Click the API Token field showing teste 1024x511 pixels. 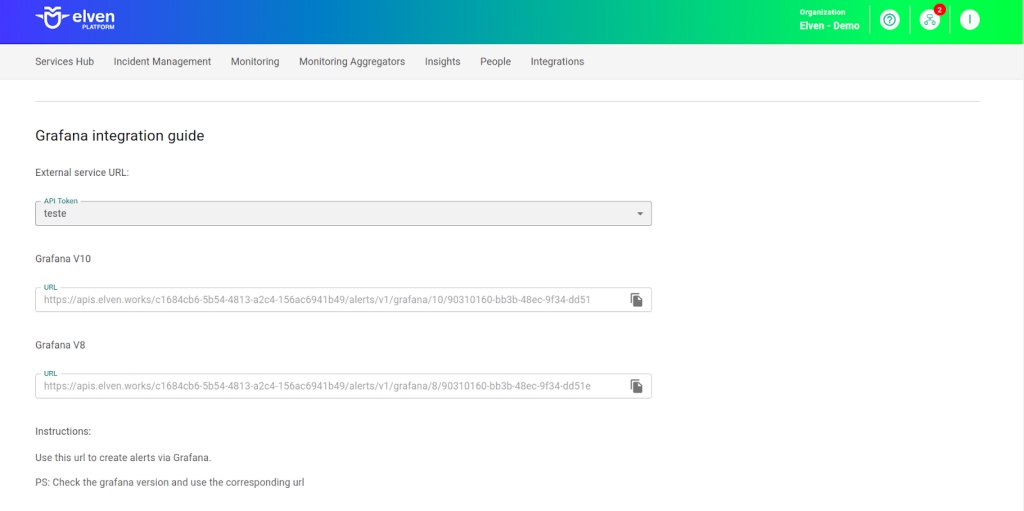click(x=330, y=214)
